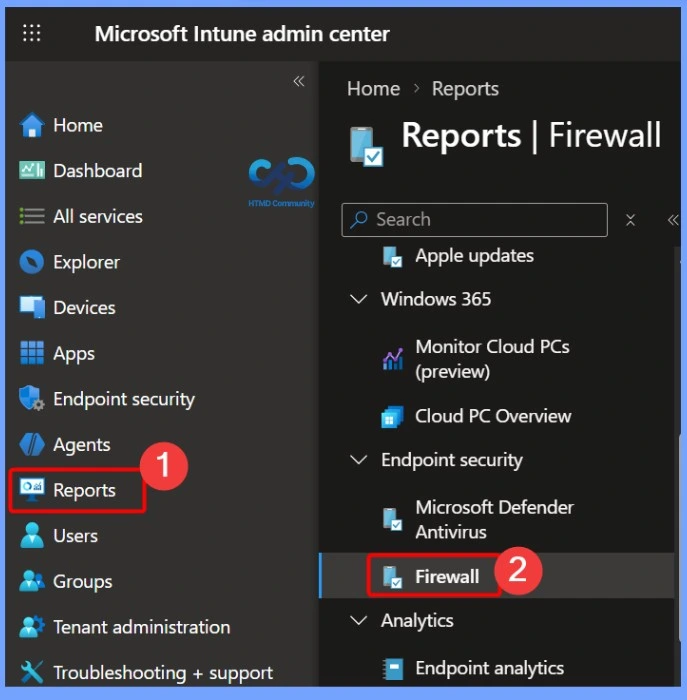Click the Troubleshooting wrench icon
Viewport: 687px width, 700px height.
tap(32, 672)
